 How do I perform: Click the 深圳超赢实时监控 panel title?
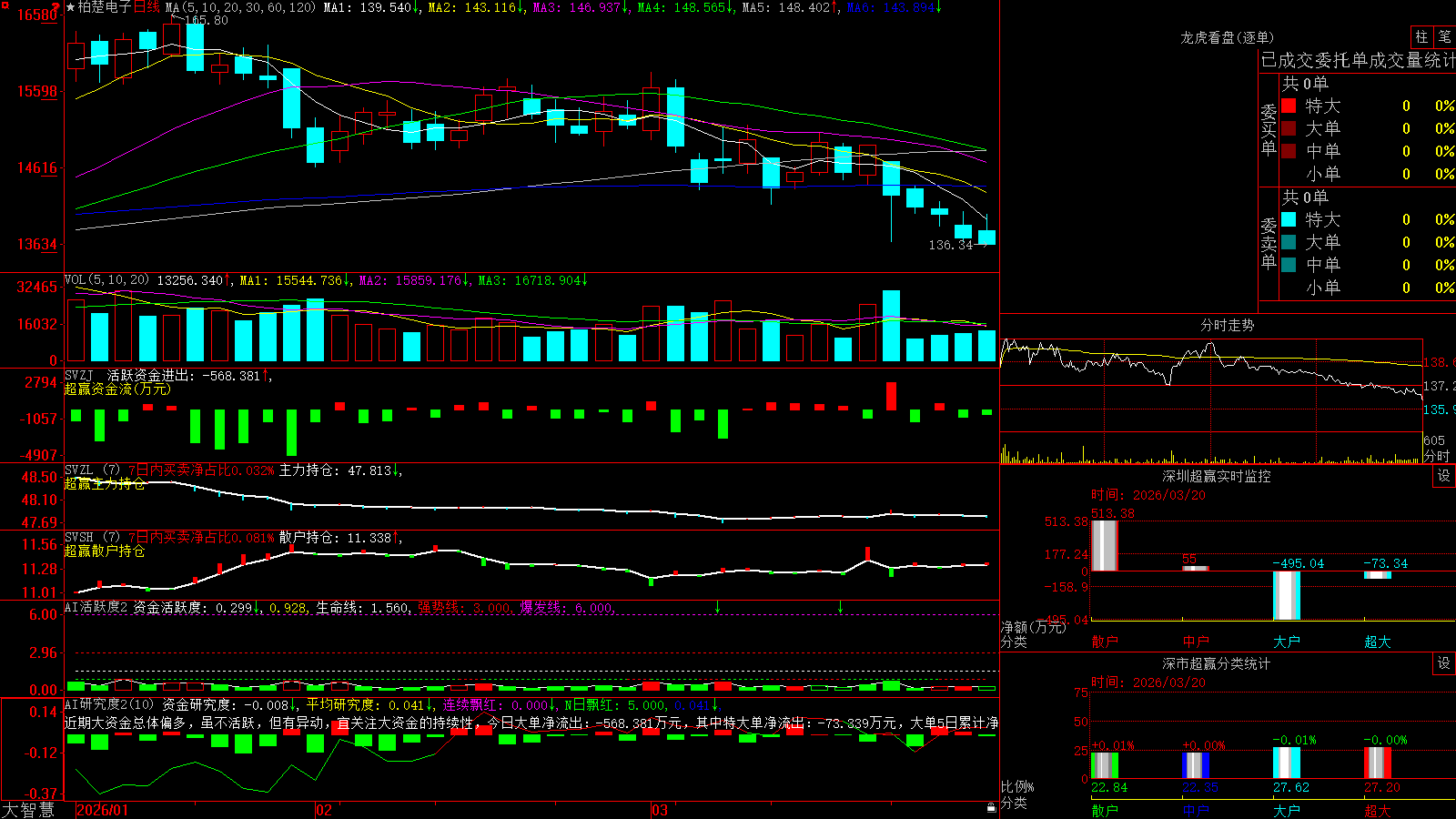pyautogui.click(x=1216, y=476)
